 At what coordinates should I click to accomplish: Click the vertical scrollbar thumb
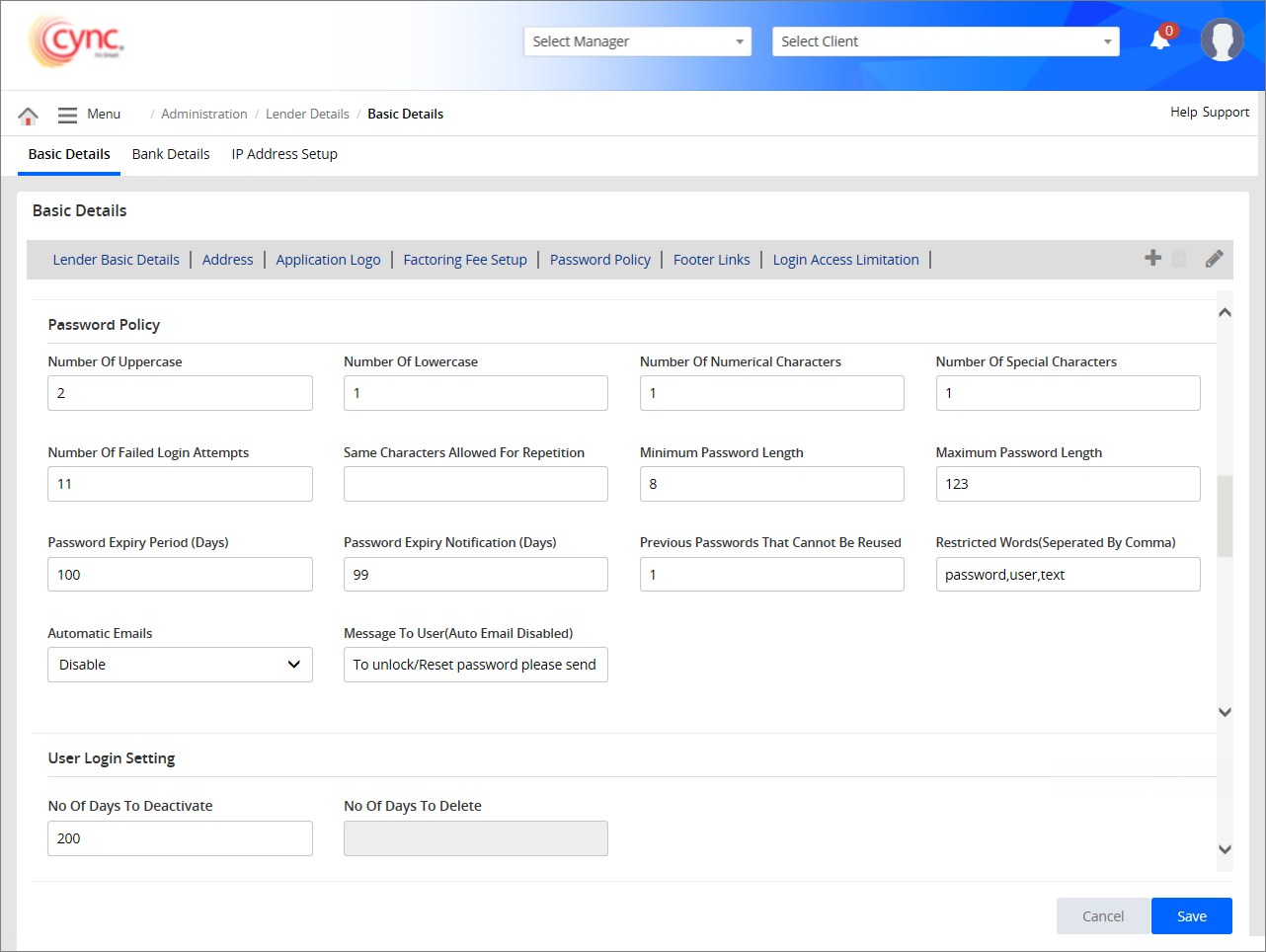click(1225, 516)
